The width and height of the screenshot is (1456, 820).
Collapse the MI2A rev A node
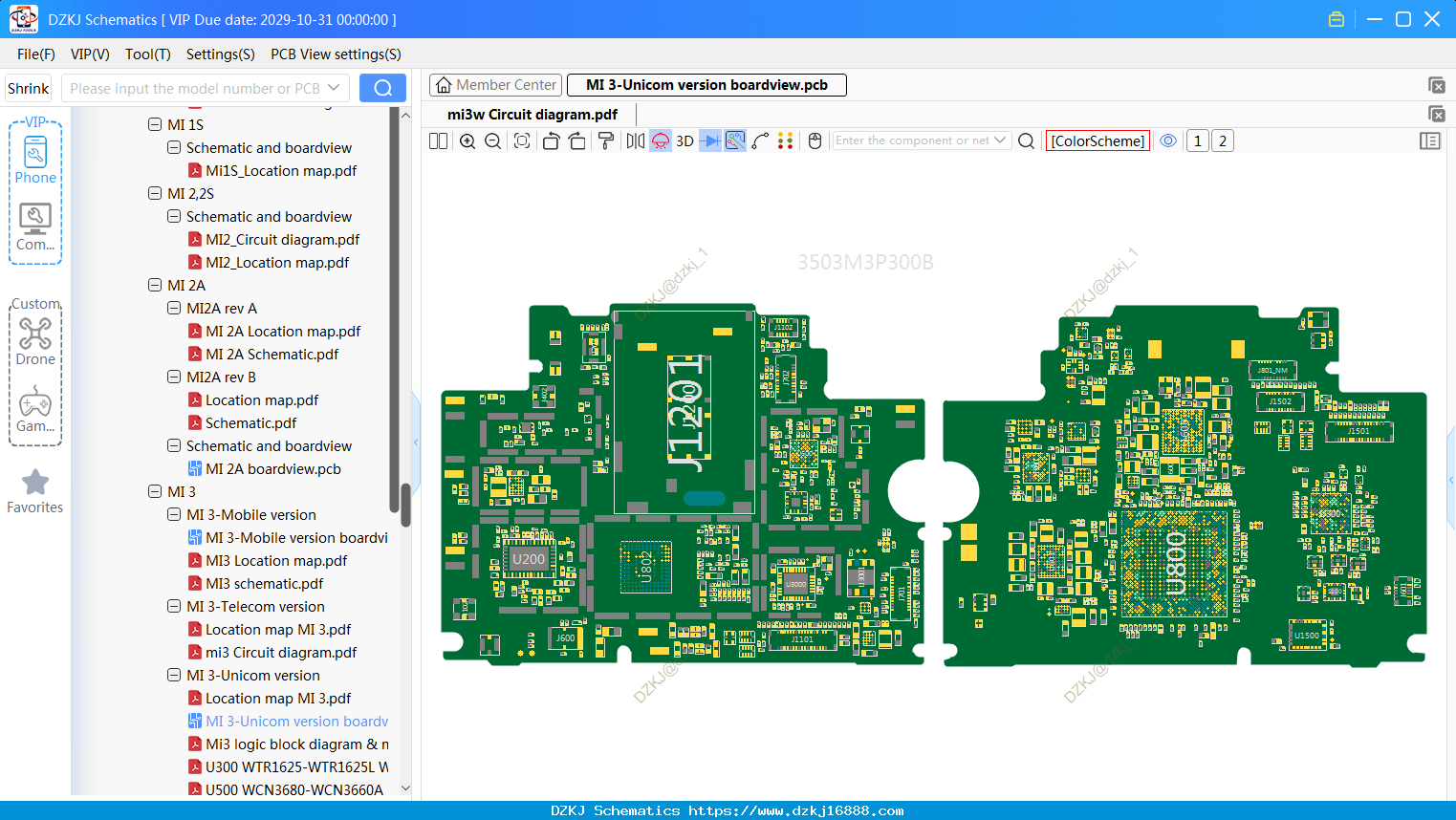click(x=174, y=308)
